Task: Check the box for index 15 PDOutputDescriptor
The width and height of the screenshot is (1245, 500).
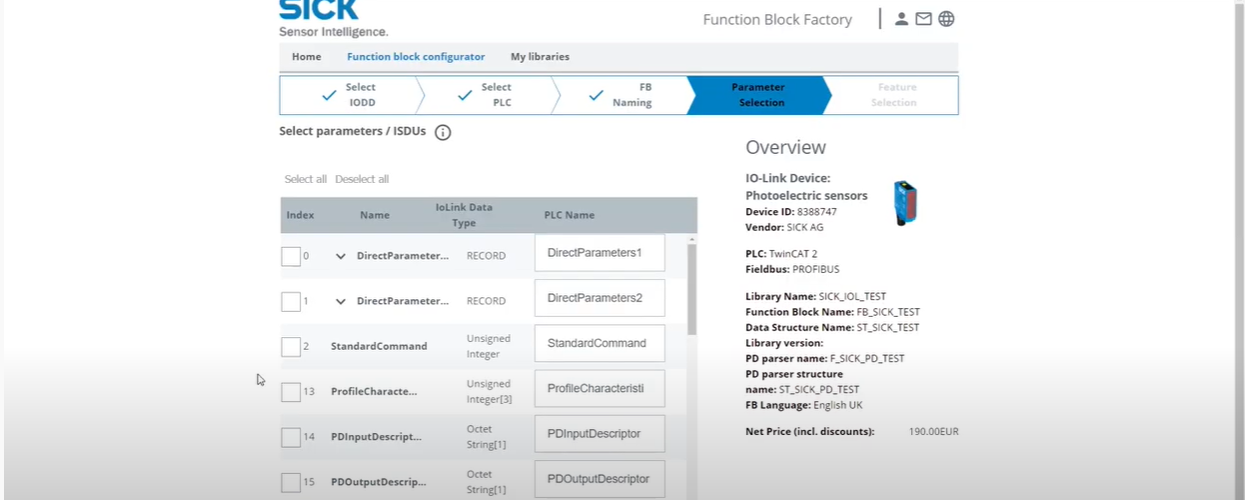Action: coord(291,482)
